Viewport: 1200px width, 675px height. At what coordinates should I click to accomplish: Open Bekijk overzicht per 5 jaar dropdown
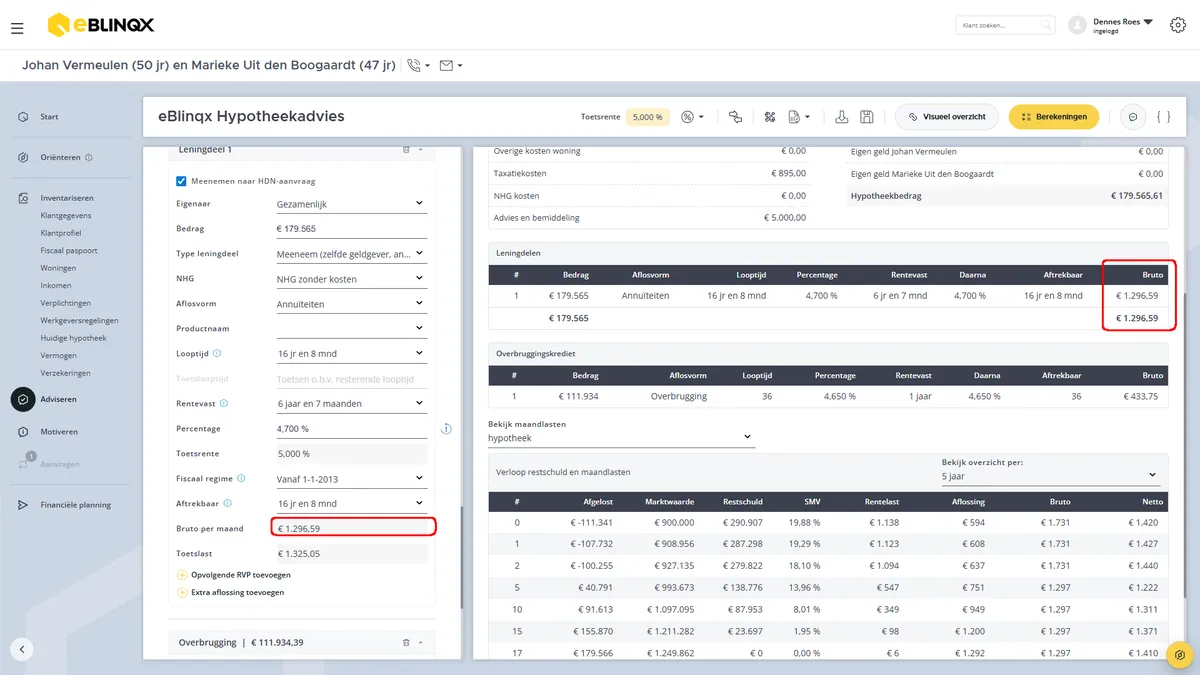click(1050, 476)
